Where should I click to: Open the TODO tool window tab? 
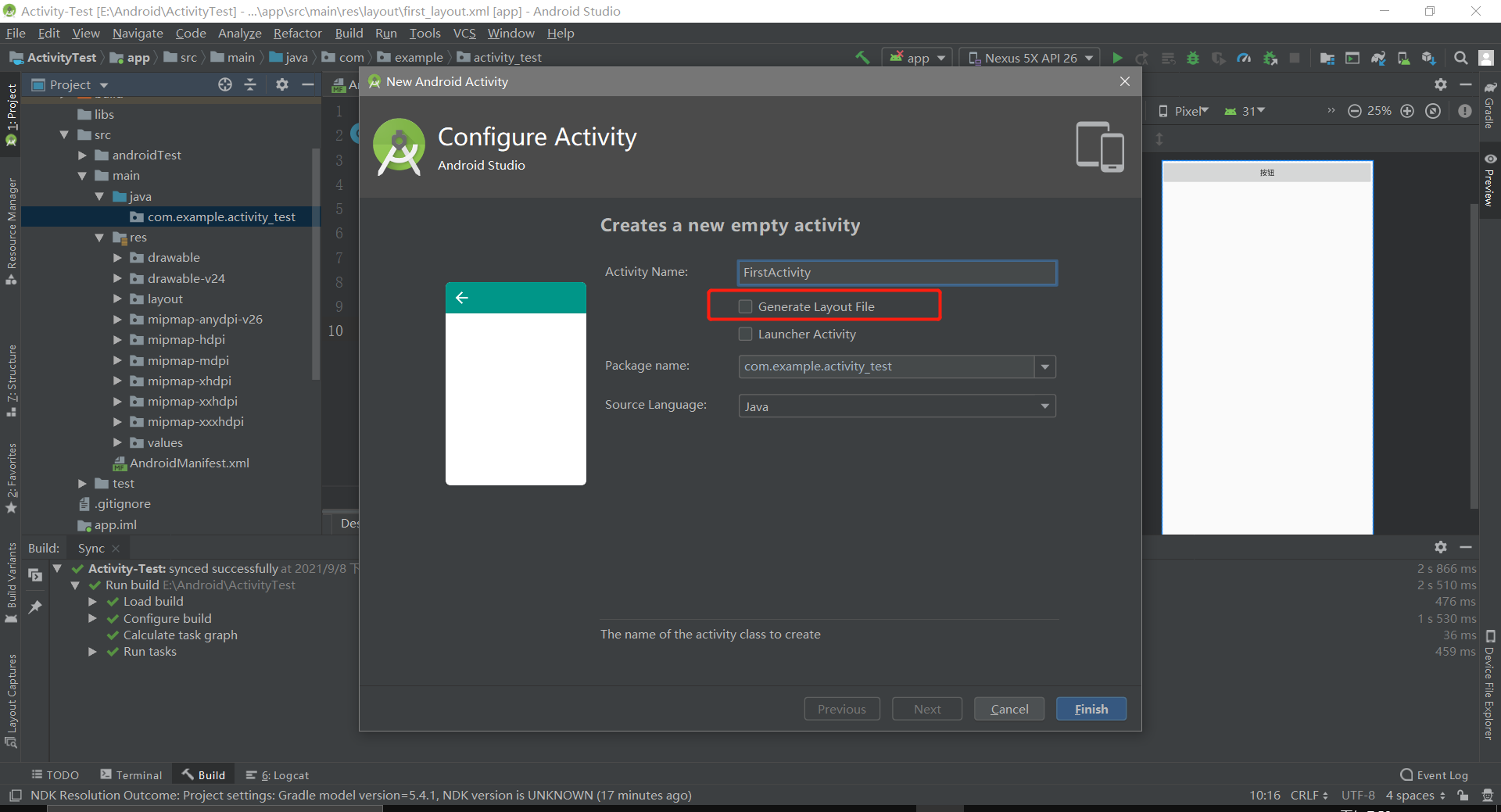(55, 774)
